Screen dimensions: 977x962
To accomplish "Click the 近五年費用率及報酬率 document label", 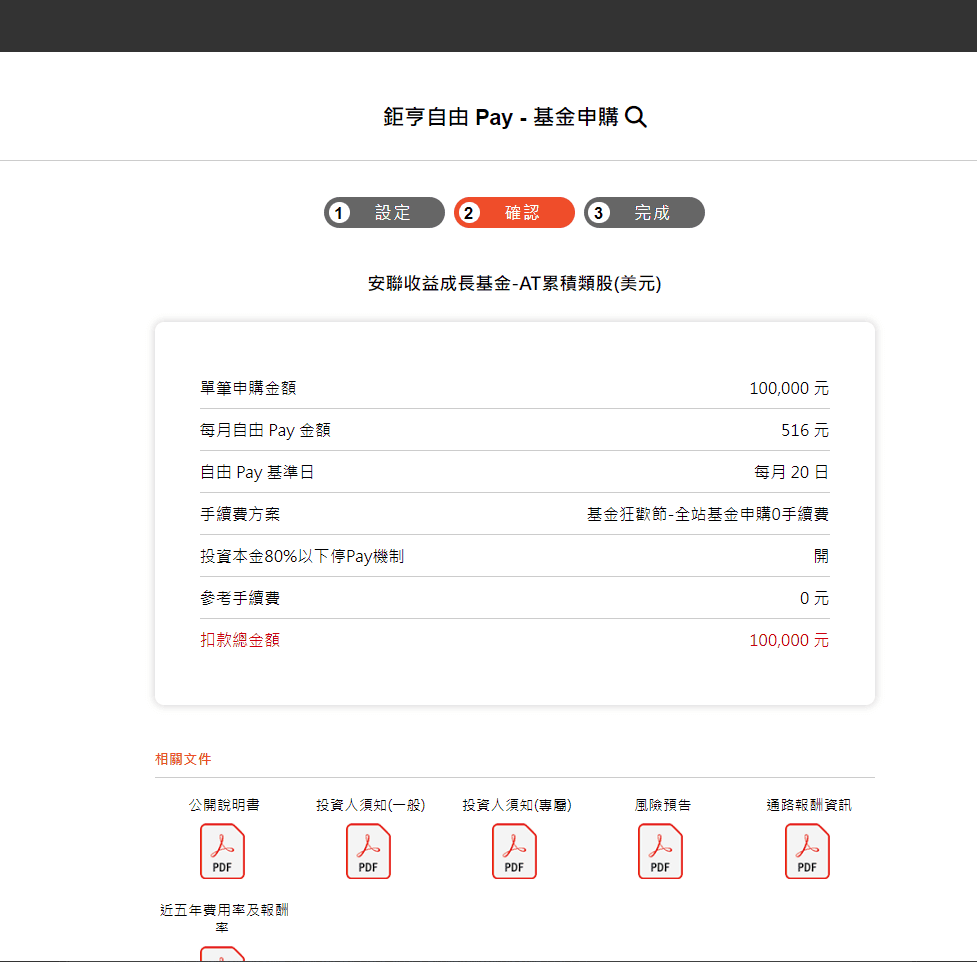I will (x=224, y=918).
